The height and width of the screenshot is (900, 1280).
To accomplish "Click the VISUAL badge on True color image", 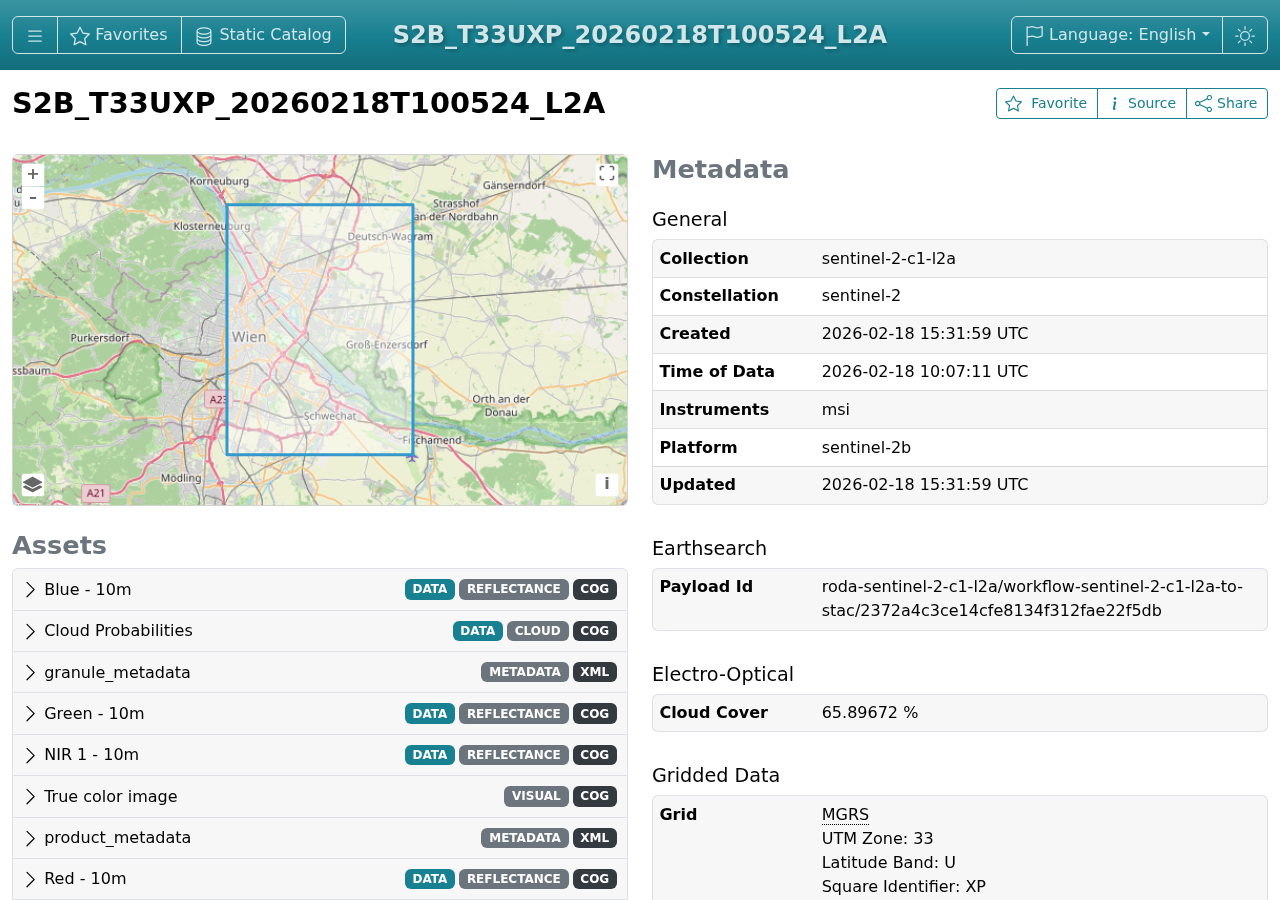I will (536, 797).
